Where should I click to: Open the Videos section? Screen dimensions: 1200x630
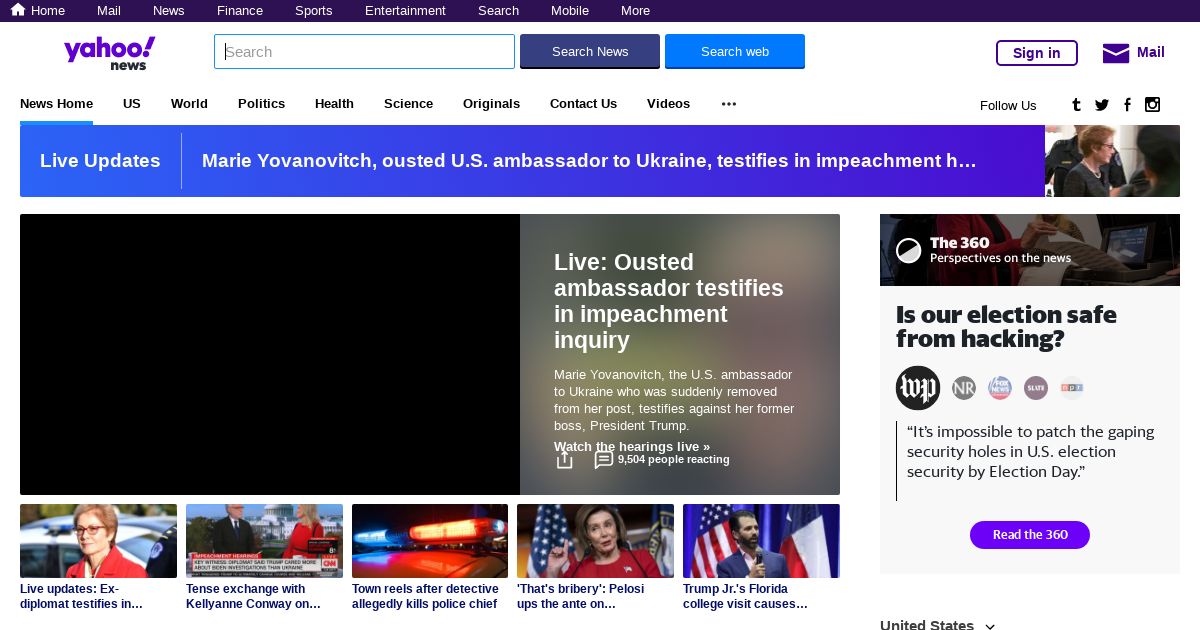(x=668, y=104)
